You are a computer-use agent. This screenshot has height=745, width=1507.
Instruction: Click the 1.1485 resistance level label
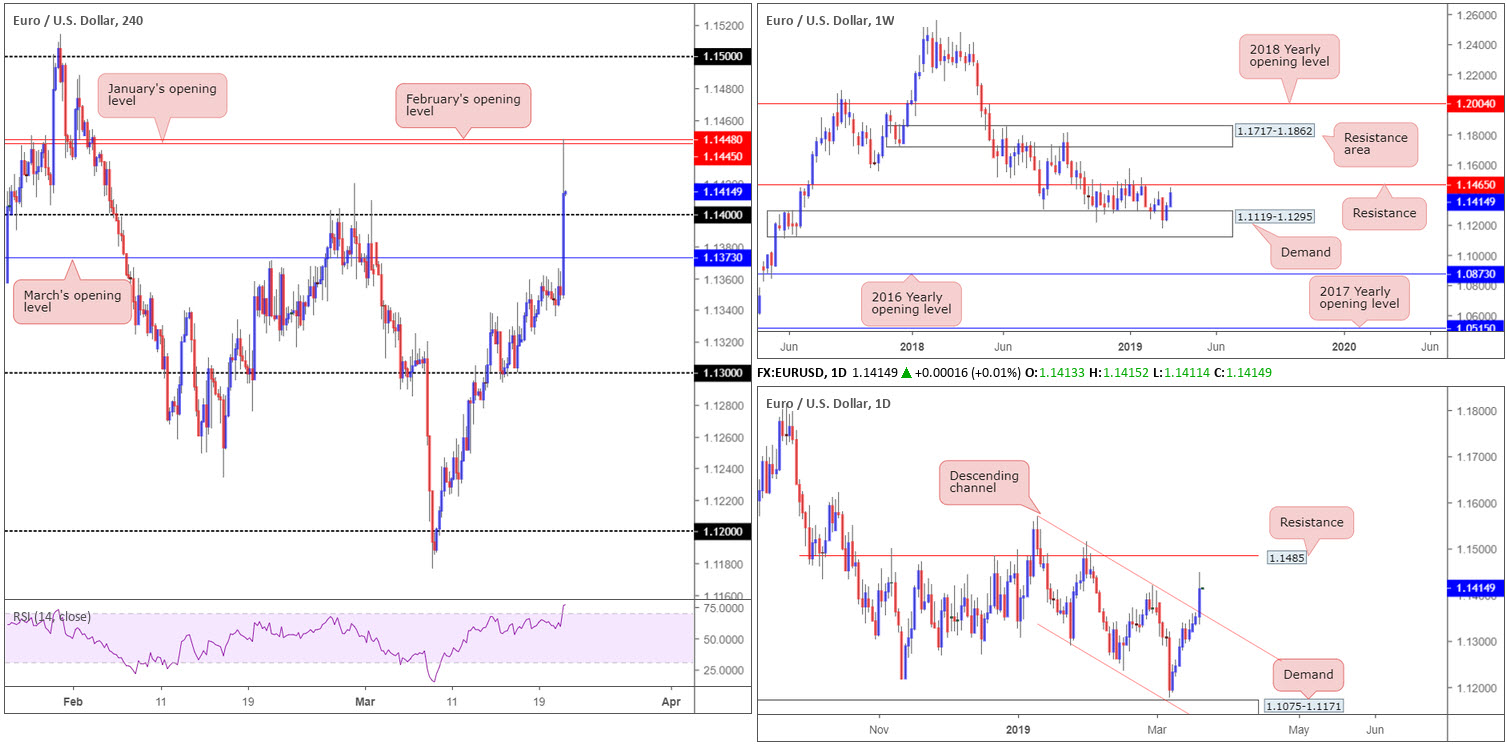coord(1285,558)
